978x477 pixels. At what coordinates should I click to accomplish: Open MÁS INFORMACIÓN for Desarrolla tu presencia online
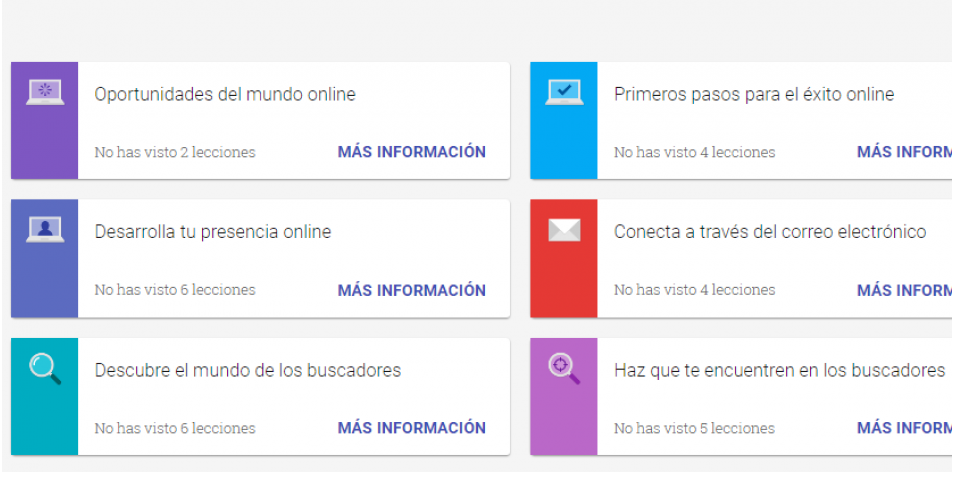click(x=411, y=290)
